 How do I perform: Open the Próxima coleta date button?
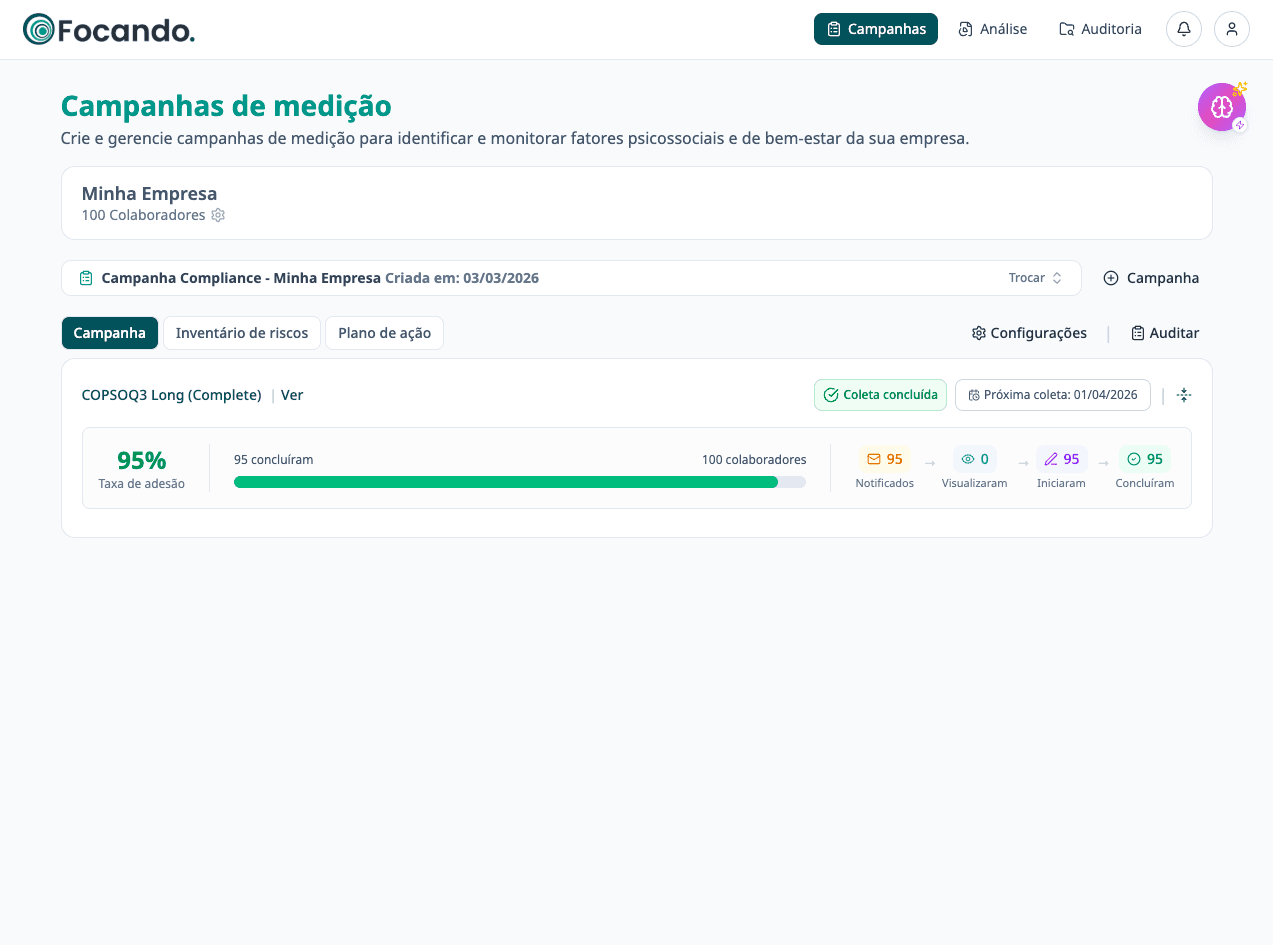tap(1052, 395)
